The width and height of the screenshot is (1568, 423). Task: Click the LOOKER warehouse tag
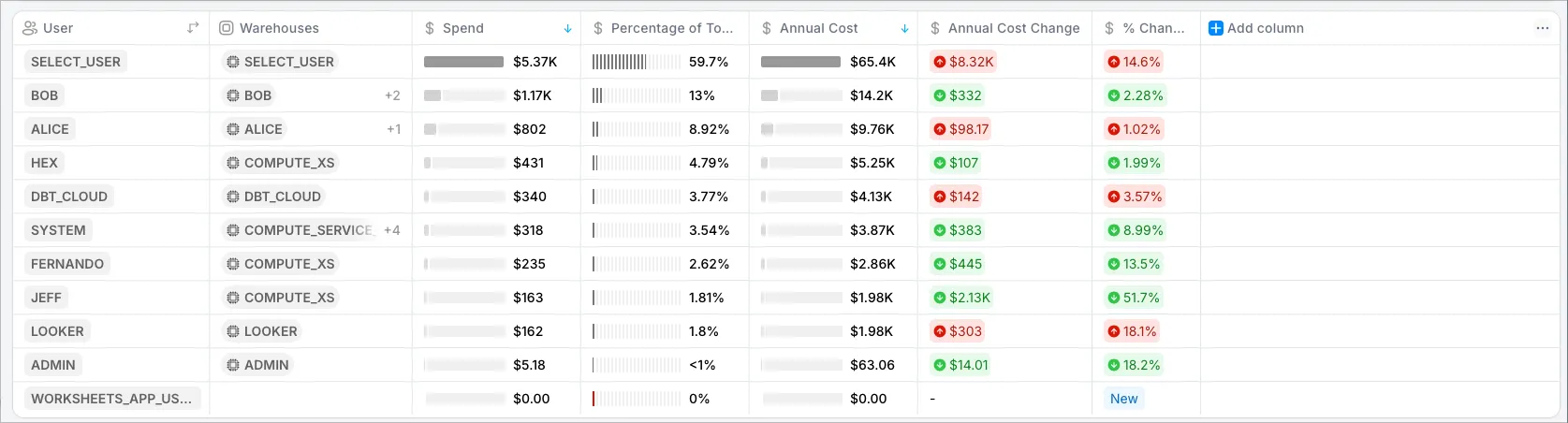(271, 331)
